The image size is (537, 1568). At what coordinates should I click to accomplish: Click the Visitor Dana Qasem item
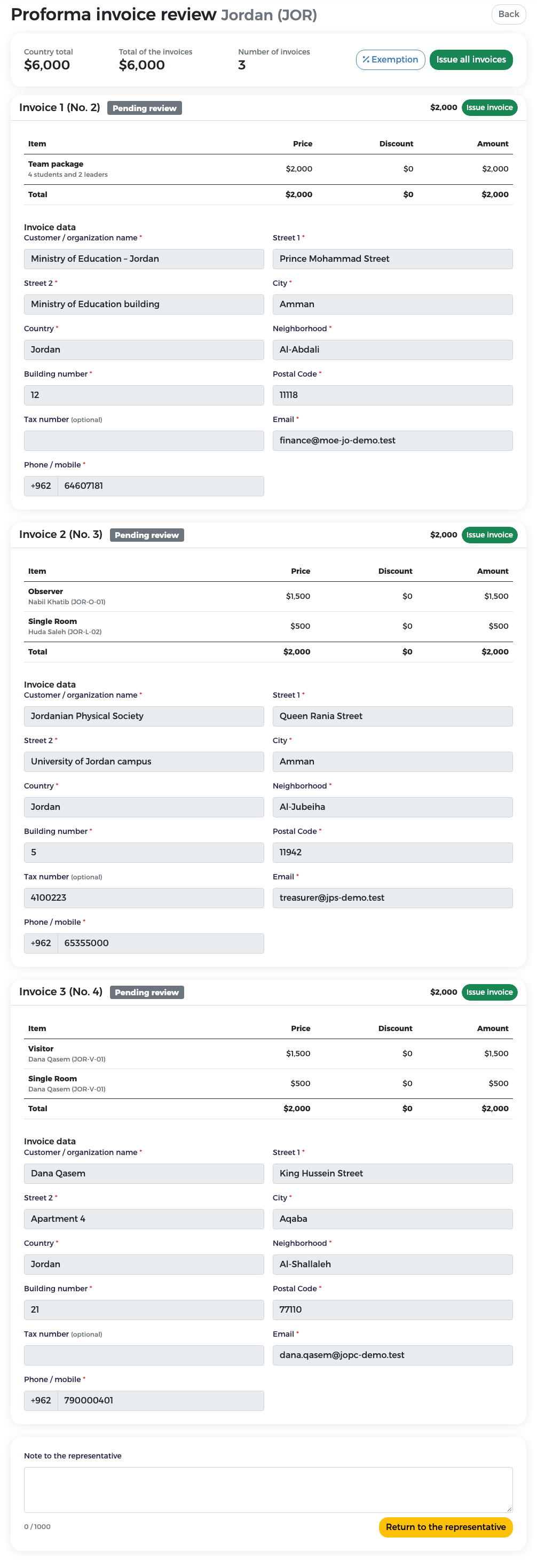click(x=268, y=1054)
